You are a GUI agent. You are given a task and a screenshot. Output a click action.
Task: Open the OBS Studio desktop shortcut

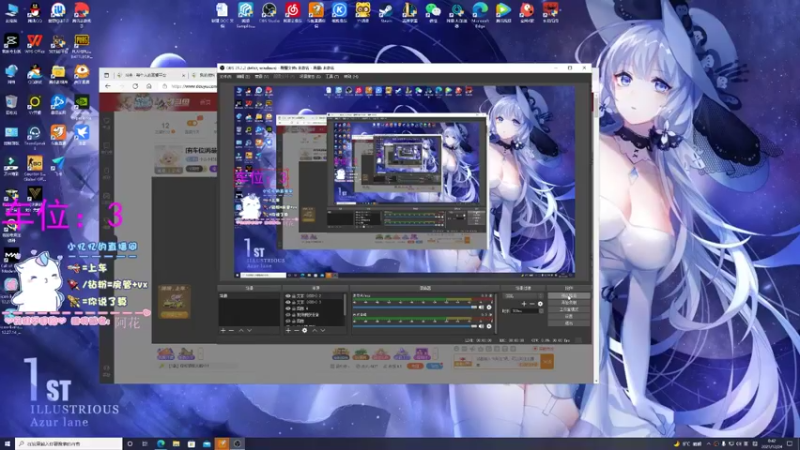pos(268,13)
